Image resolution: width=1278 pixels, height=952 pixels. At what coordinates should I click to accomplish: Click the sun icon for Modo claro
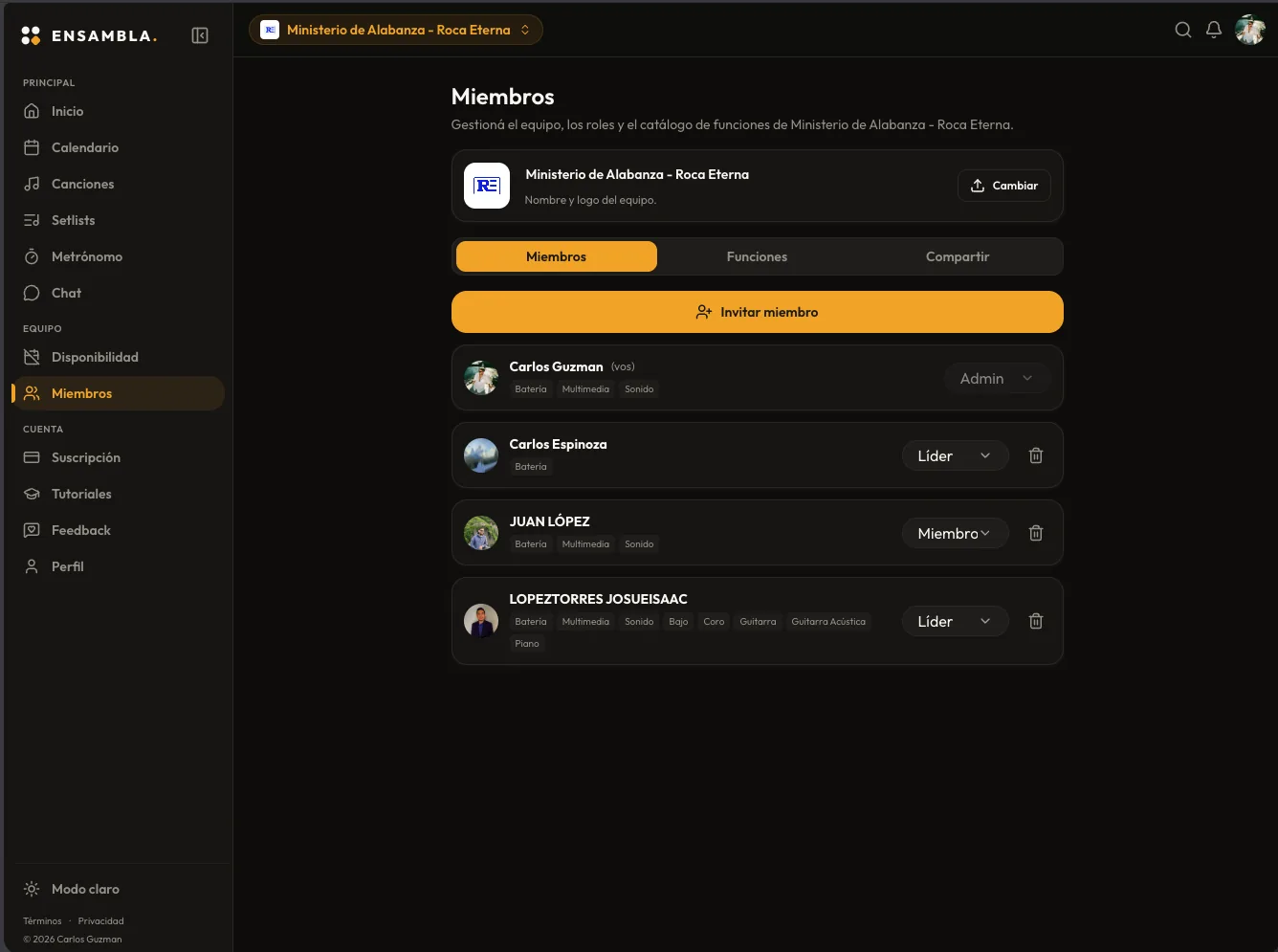[x=32, y=889]
